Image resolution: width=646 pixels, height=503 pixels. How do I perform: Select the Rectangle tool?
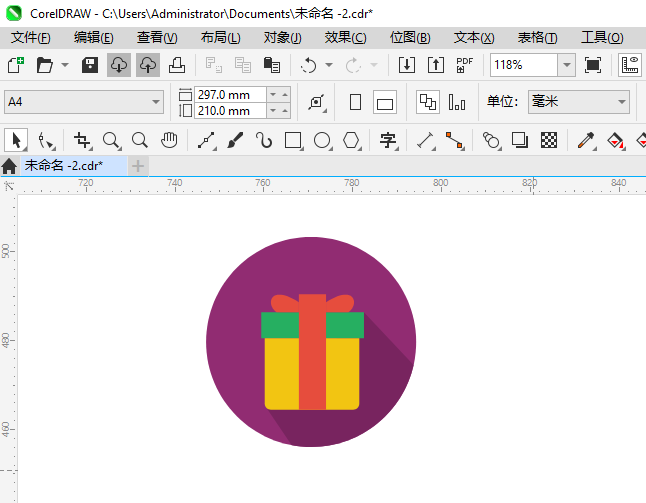point(293,140)
